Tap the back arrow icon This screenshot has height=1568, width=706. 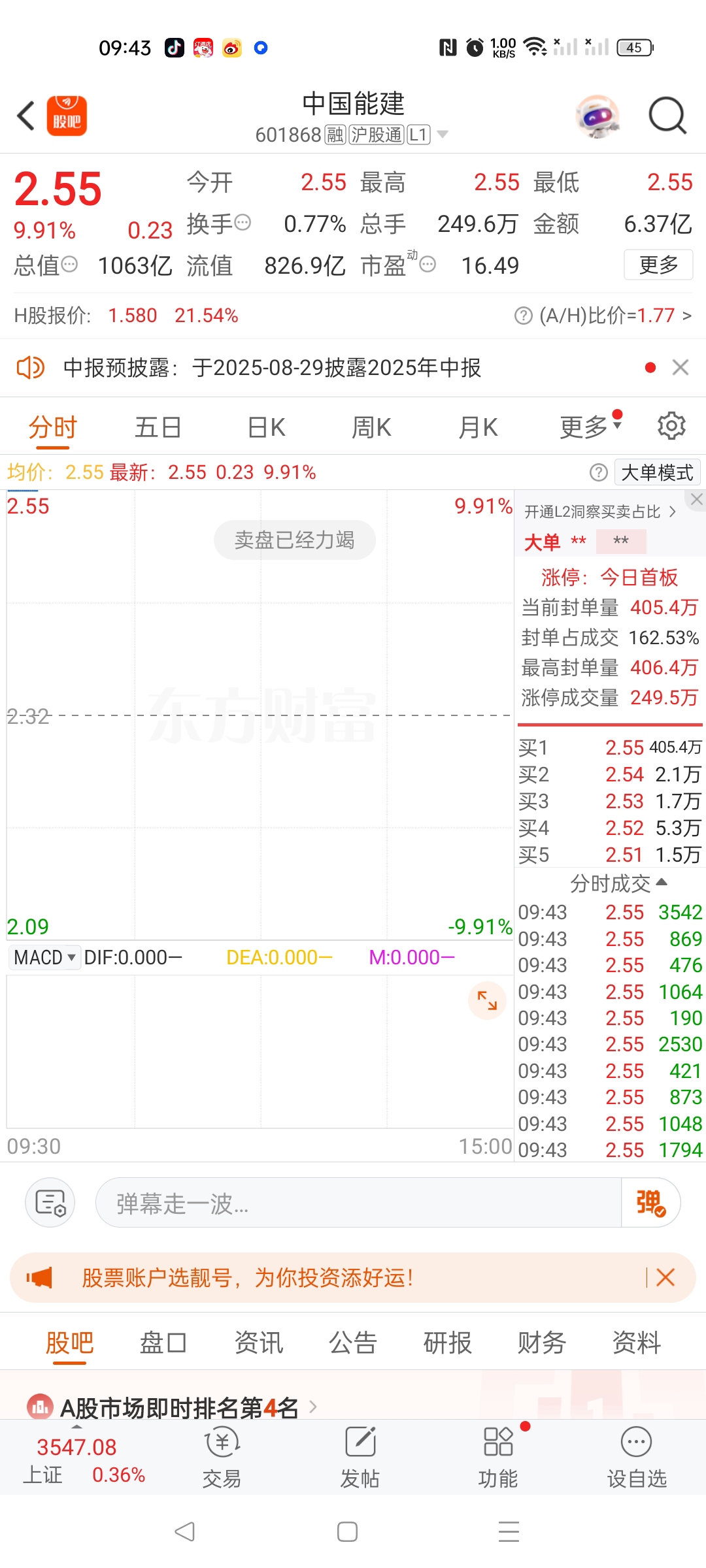[26, 116]
